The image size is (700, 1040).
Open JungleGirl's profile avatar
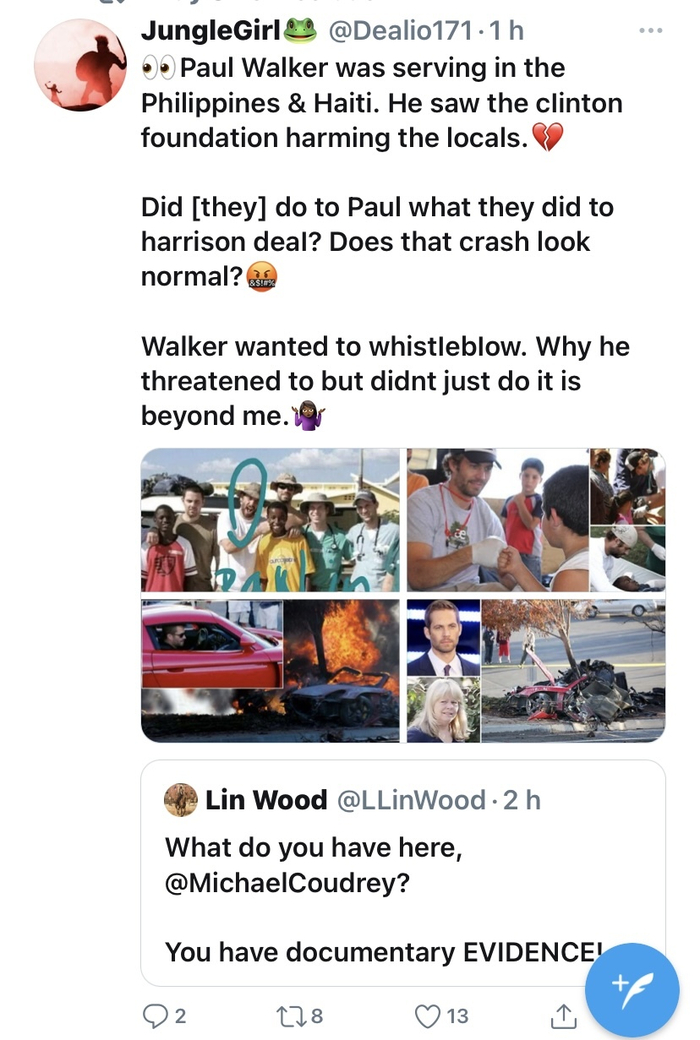point(81,64)
